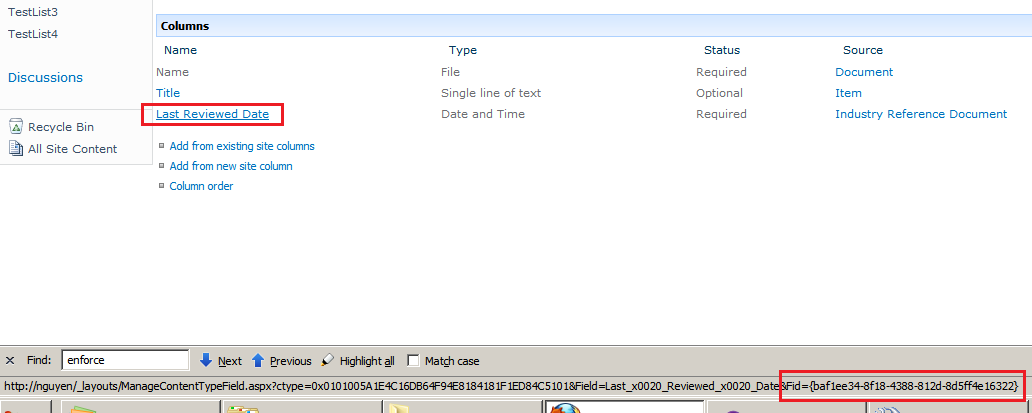
Task: Open the Document source content type
Action: click(x=863, y=72)
